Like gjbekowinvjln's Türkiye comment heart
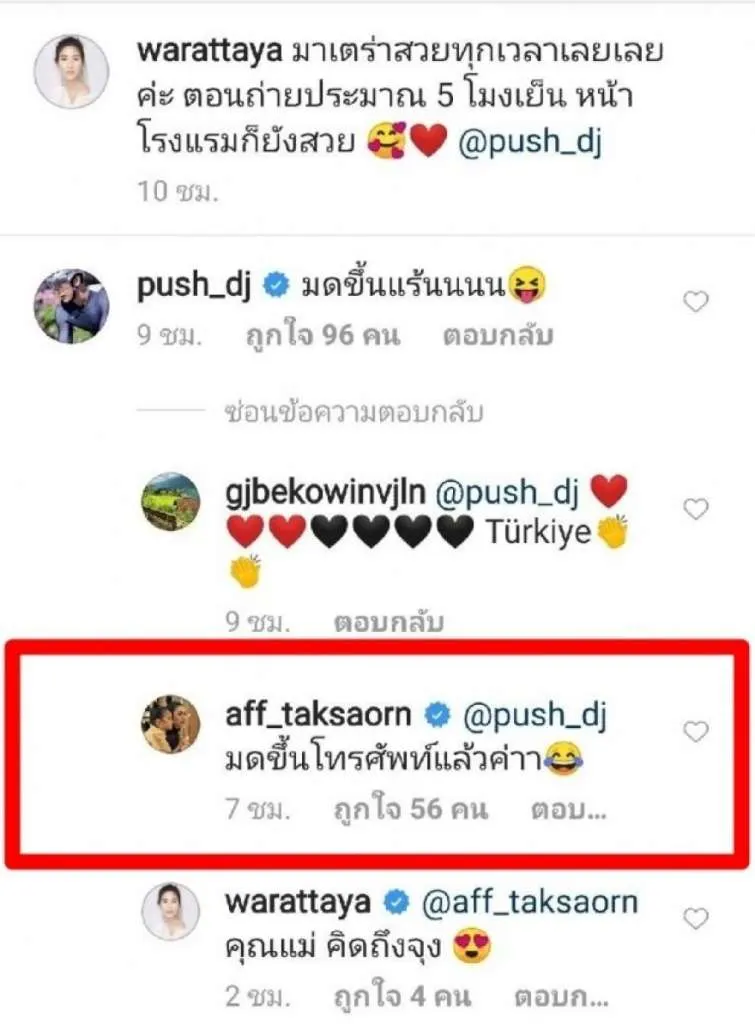This screenshot has height=1024, width=755. tap(696, 509)
